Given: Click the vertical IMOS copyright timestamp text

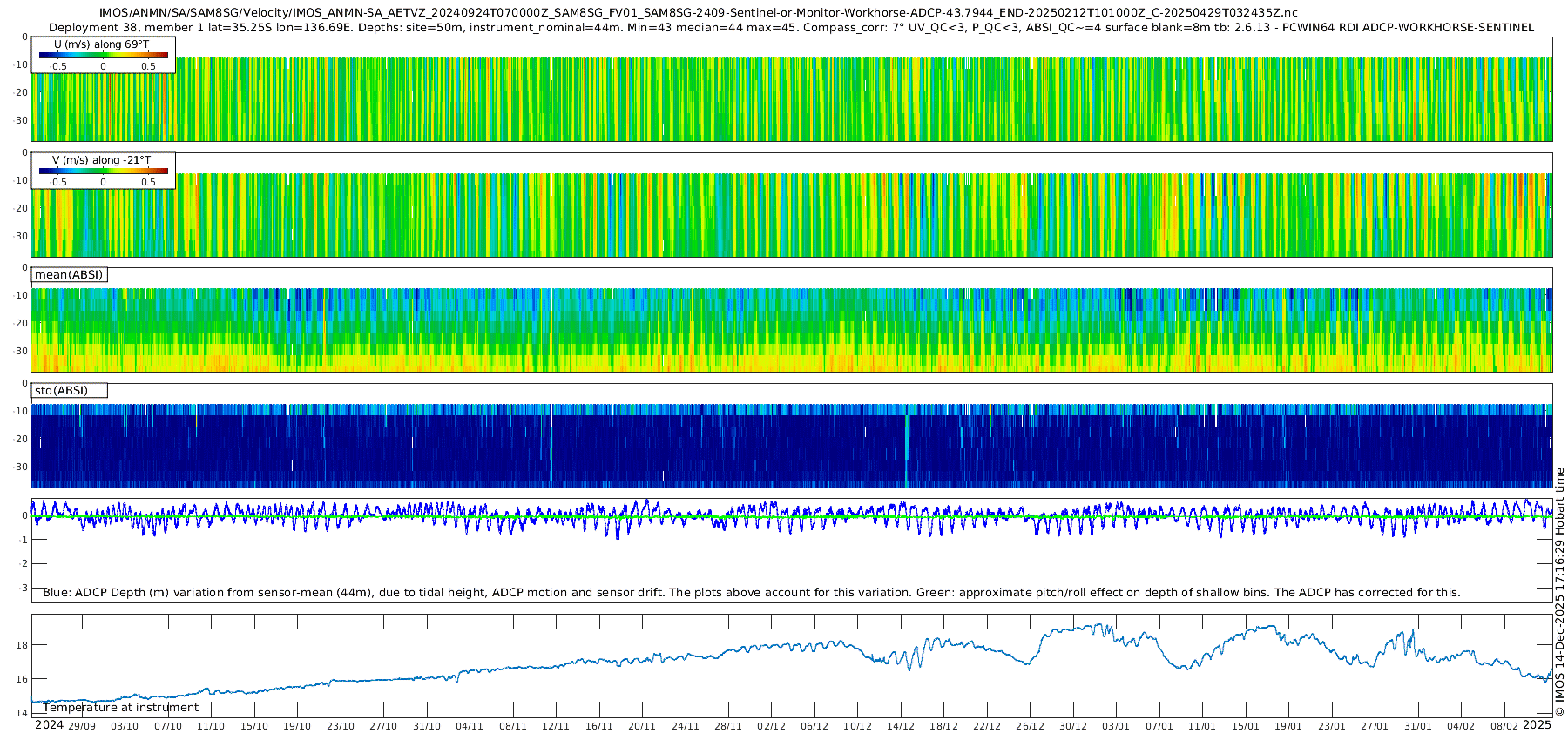Looking at the screenshot, I should pos(1559,592).
